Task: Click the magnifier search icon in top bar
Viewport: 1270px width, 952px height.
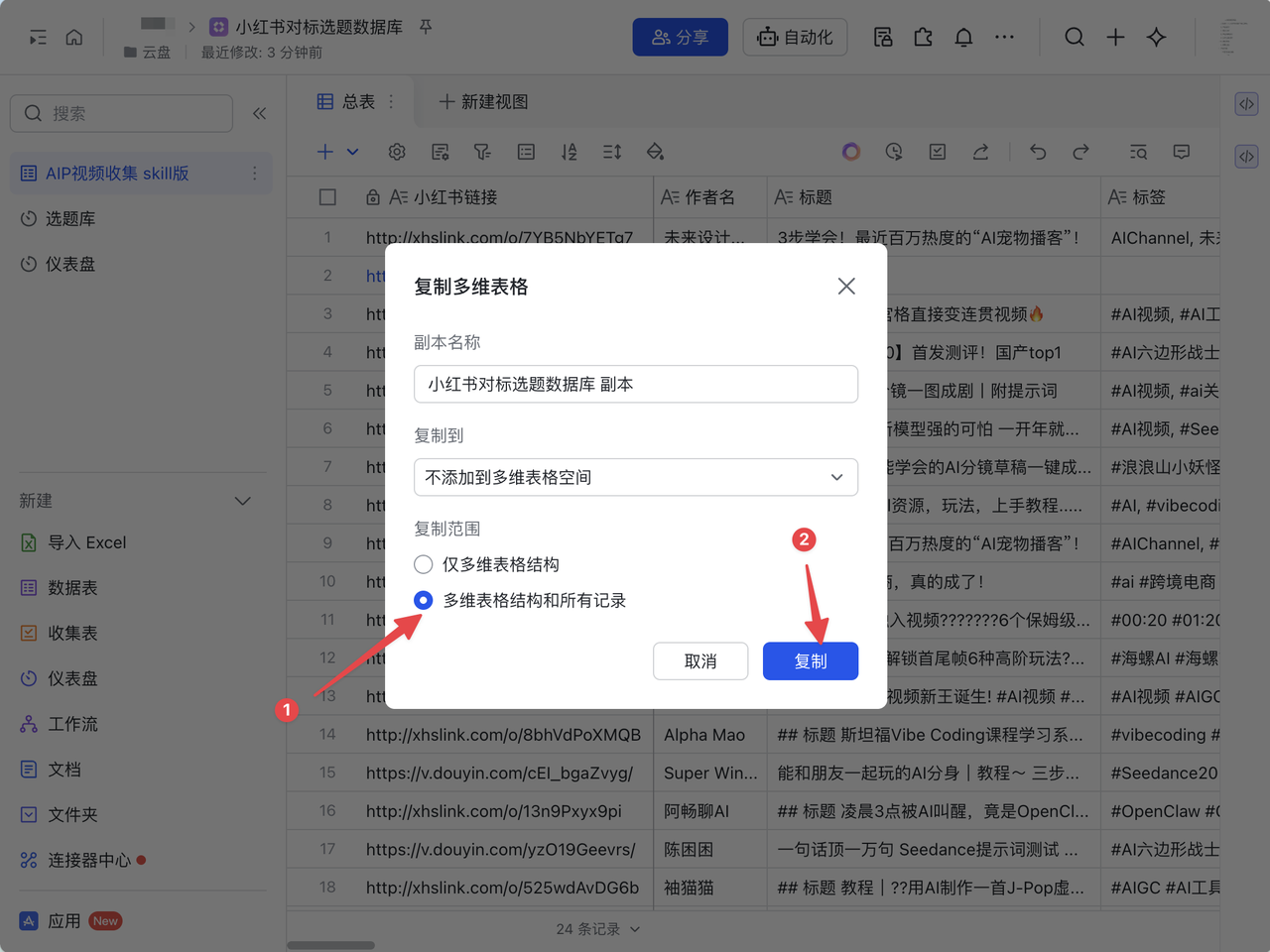Action: (1075, 38)
